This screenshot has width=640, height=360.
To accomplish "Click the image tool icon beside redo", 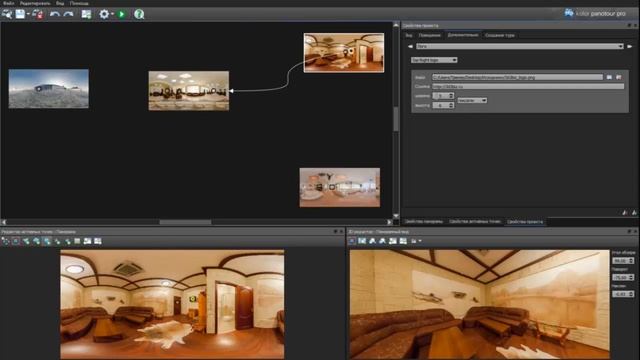I will [x=86, y=14].
